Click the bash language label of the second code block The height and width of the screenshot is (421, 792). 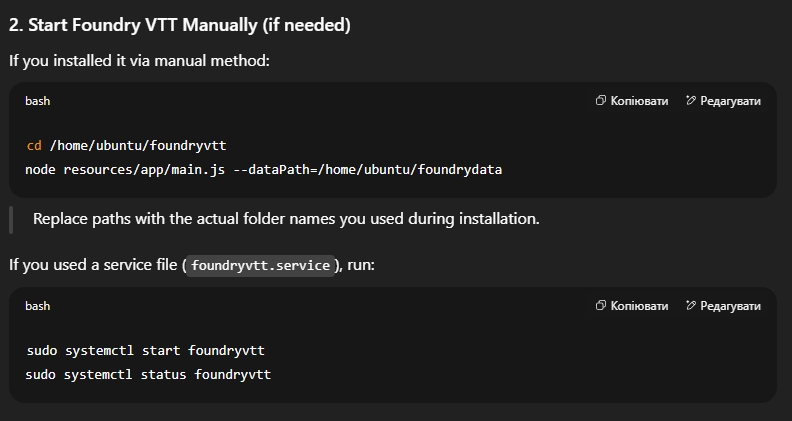pos(37,306)
